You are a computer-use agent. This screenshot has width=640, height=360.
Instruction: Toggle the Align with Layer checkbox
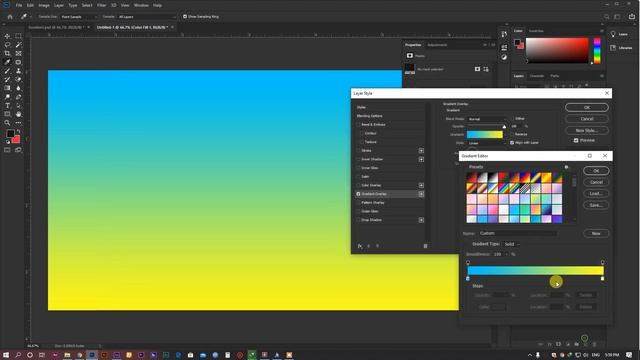pos(512,143)
